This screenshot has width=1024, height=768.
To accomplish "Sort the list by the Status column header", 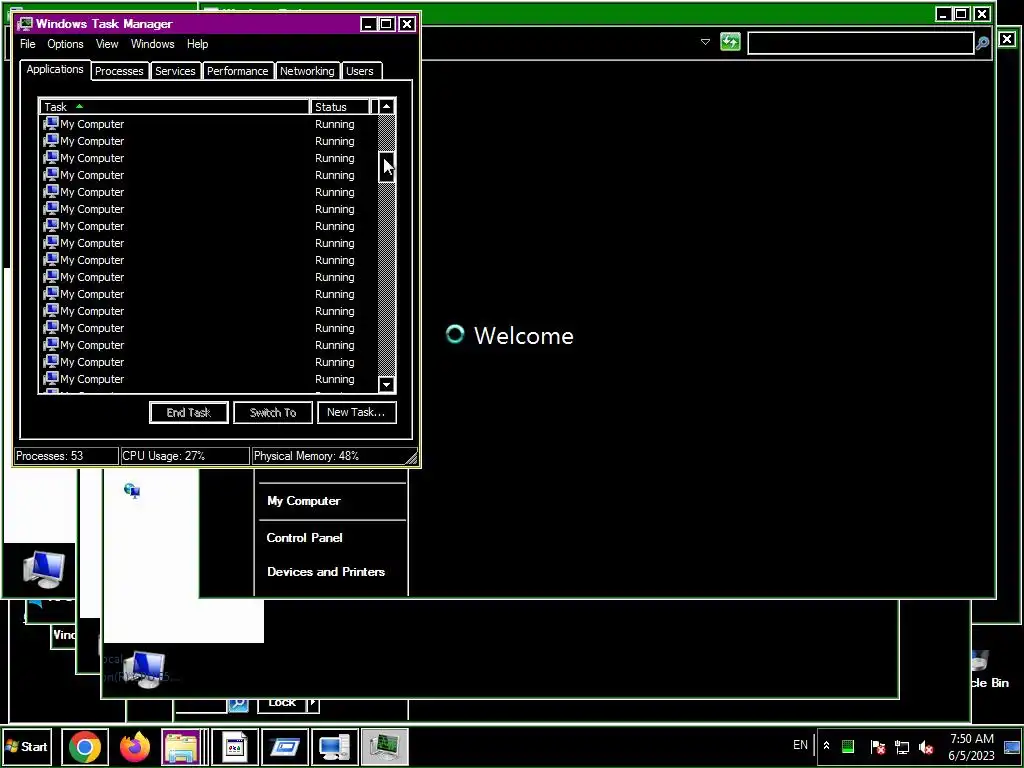I will point(340,106).
